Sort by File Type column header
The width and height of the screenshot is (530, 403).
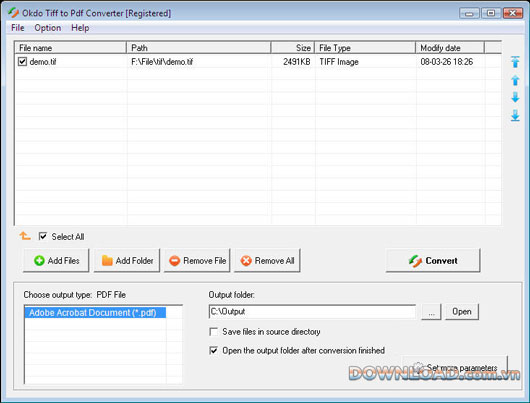[365, 48]
